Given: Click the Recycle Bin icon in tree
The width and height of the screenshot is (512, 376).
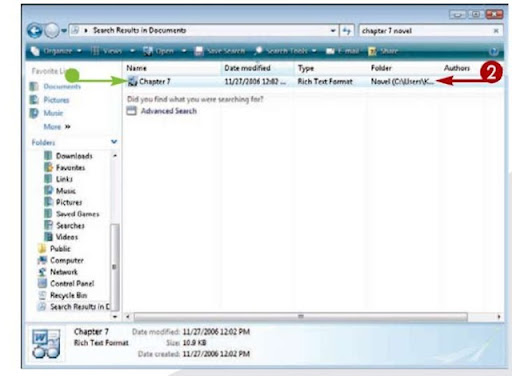Looking at the screenshot, I should [42, 295].
